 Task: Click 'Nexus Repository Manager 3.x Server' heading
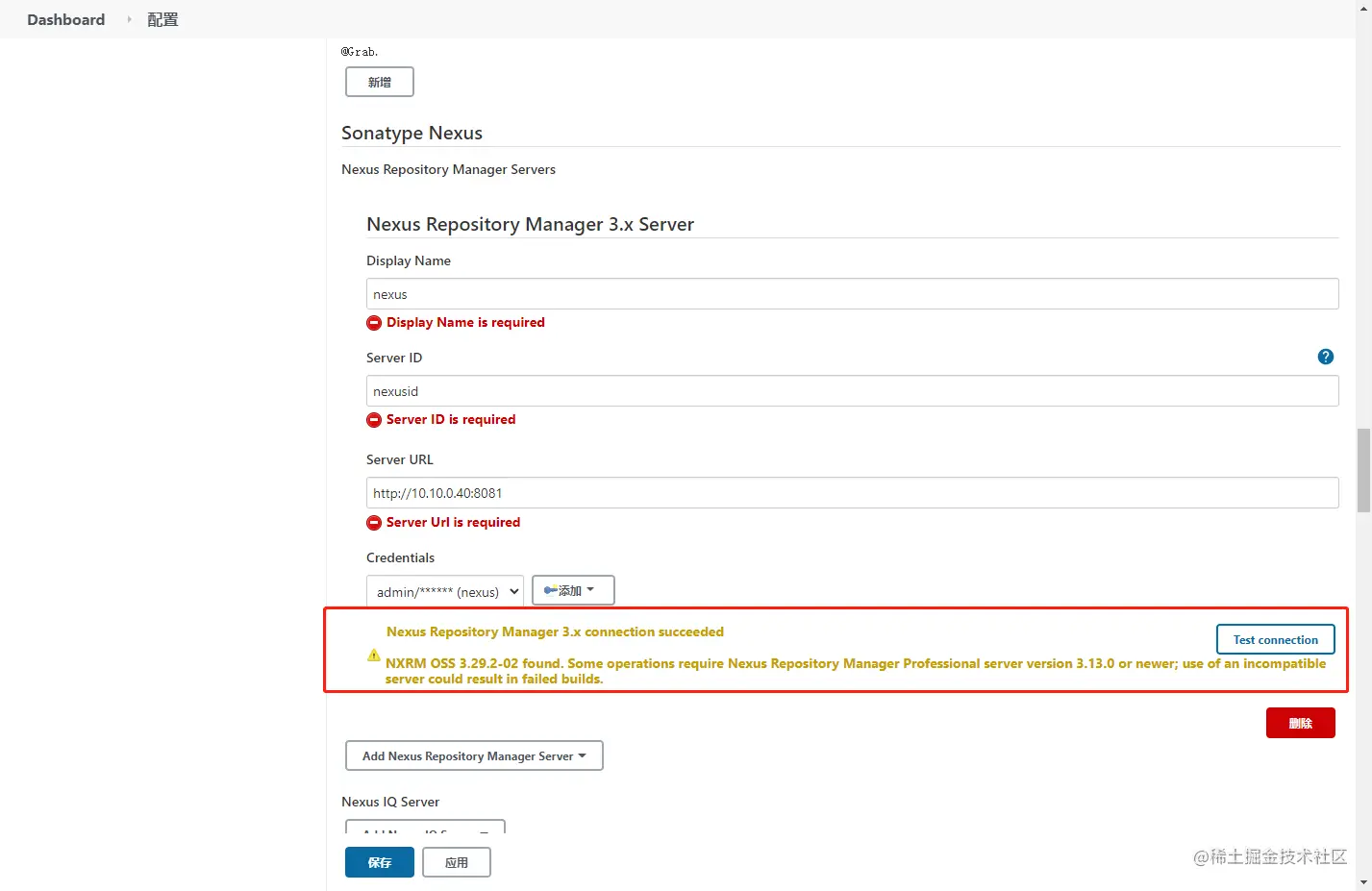[x=530, y=224]
